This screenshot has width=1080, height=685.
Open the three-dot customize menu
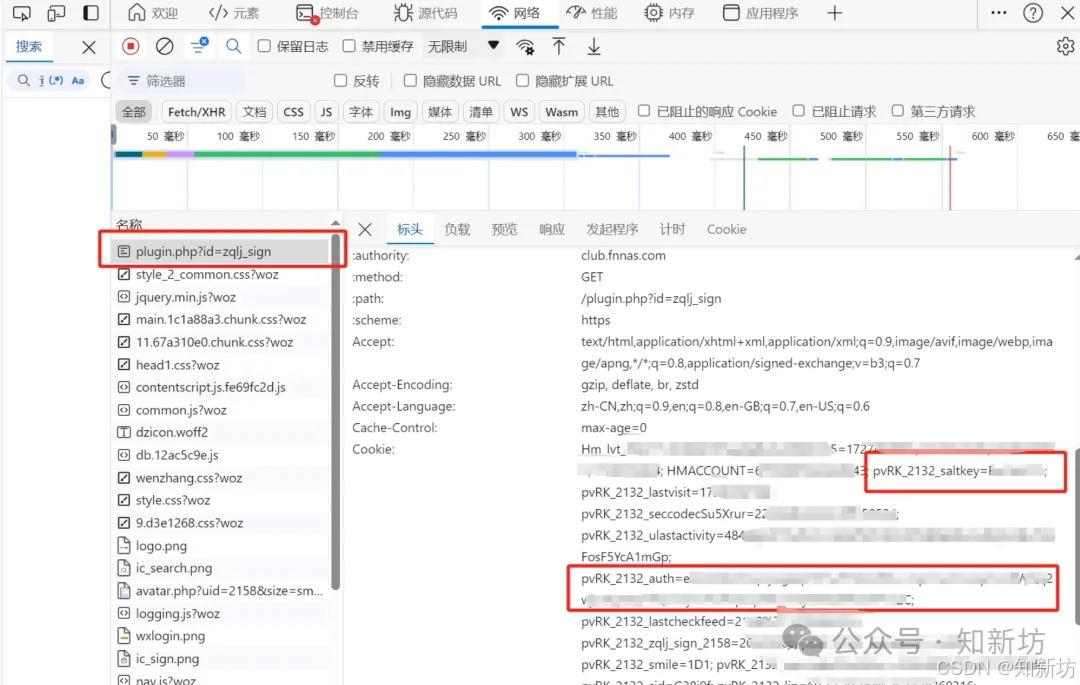pos(998,13)
